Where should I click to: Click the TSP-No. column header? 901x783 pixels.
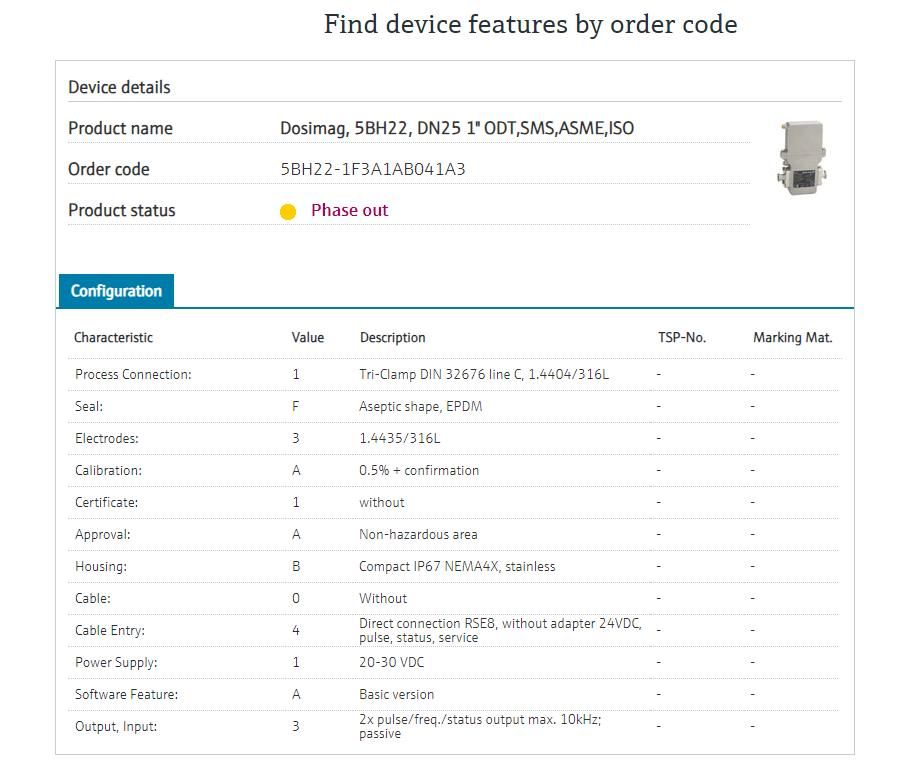[682, 338]
